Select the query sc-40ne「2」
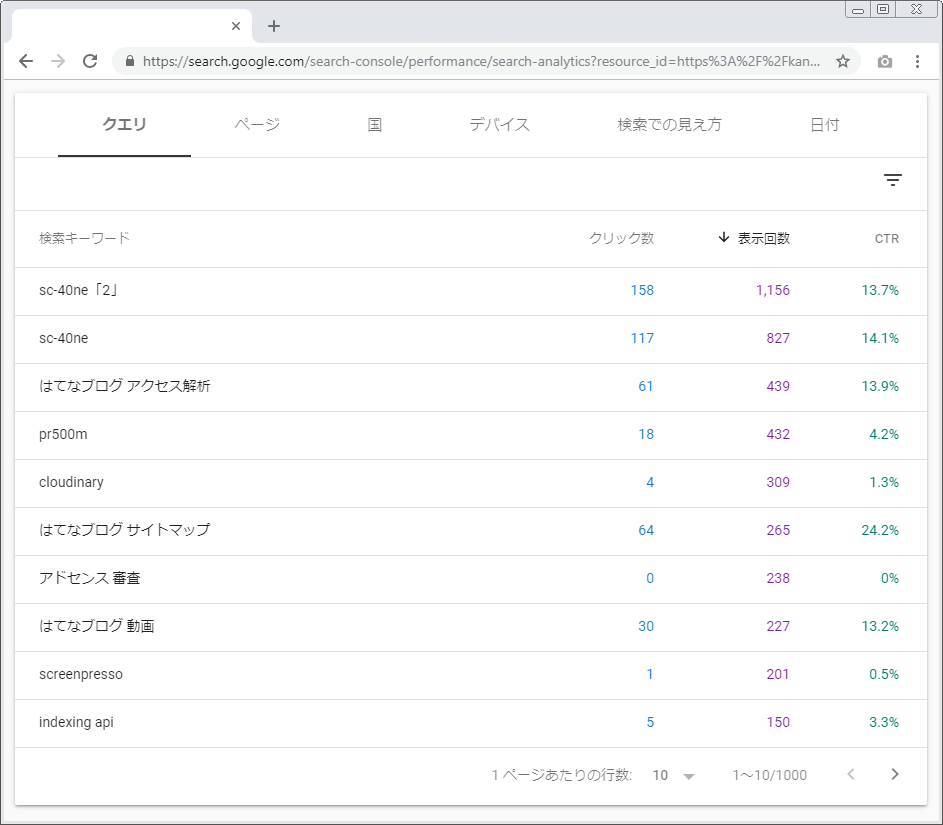 (x=78, y=290)
